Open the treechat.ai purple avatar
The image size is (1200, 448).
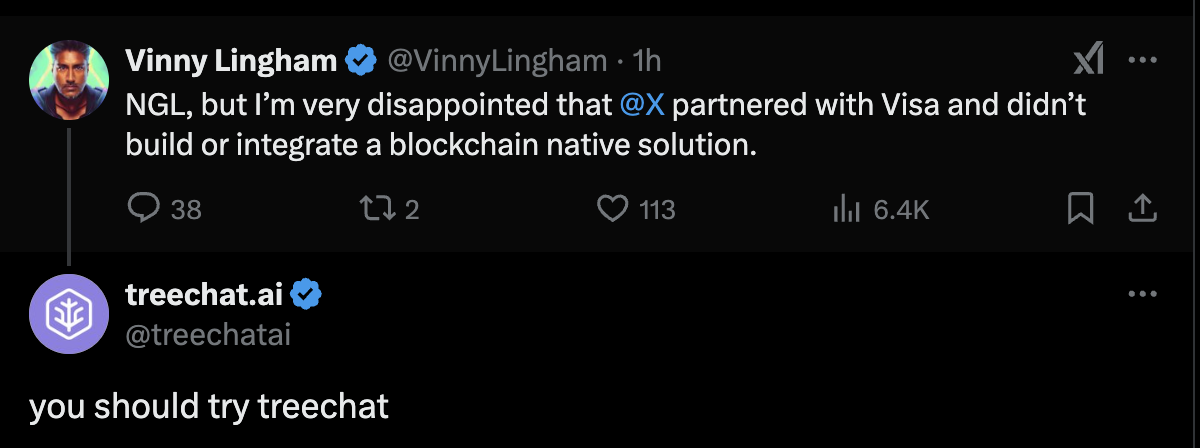(x=68, y=314)
